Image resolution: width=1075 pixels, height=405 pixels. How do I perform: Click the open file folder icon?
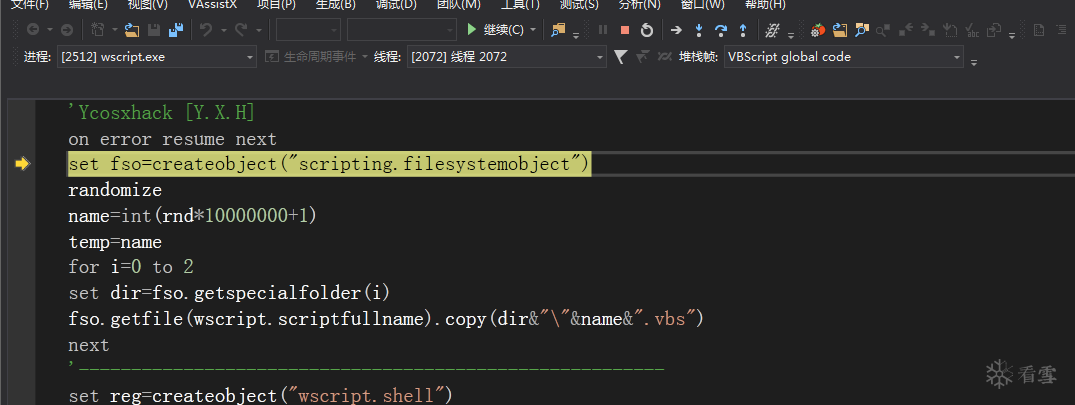132,29
